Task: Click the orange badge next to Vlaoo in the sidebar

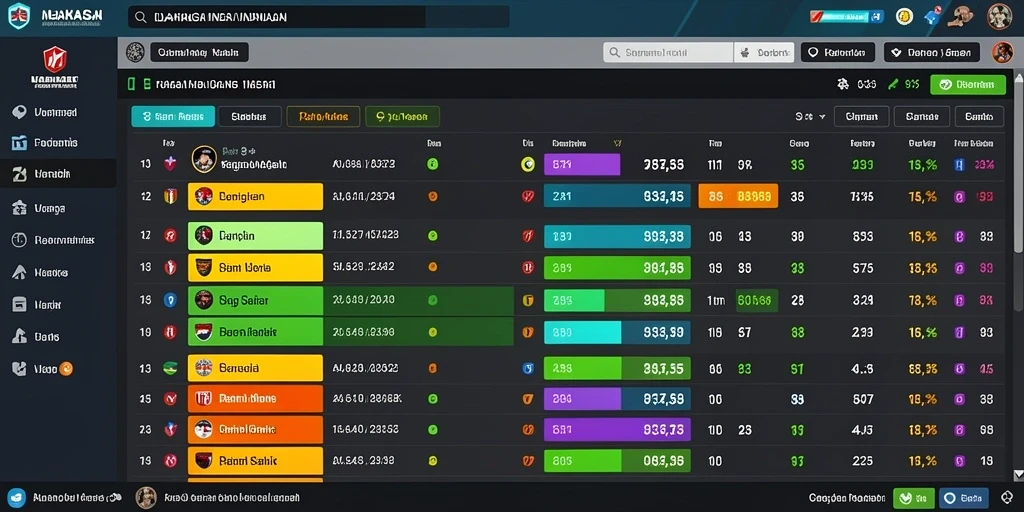Action: 66,369
